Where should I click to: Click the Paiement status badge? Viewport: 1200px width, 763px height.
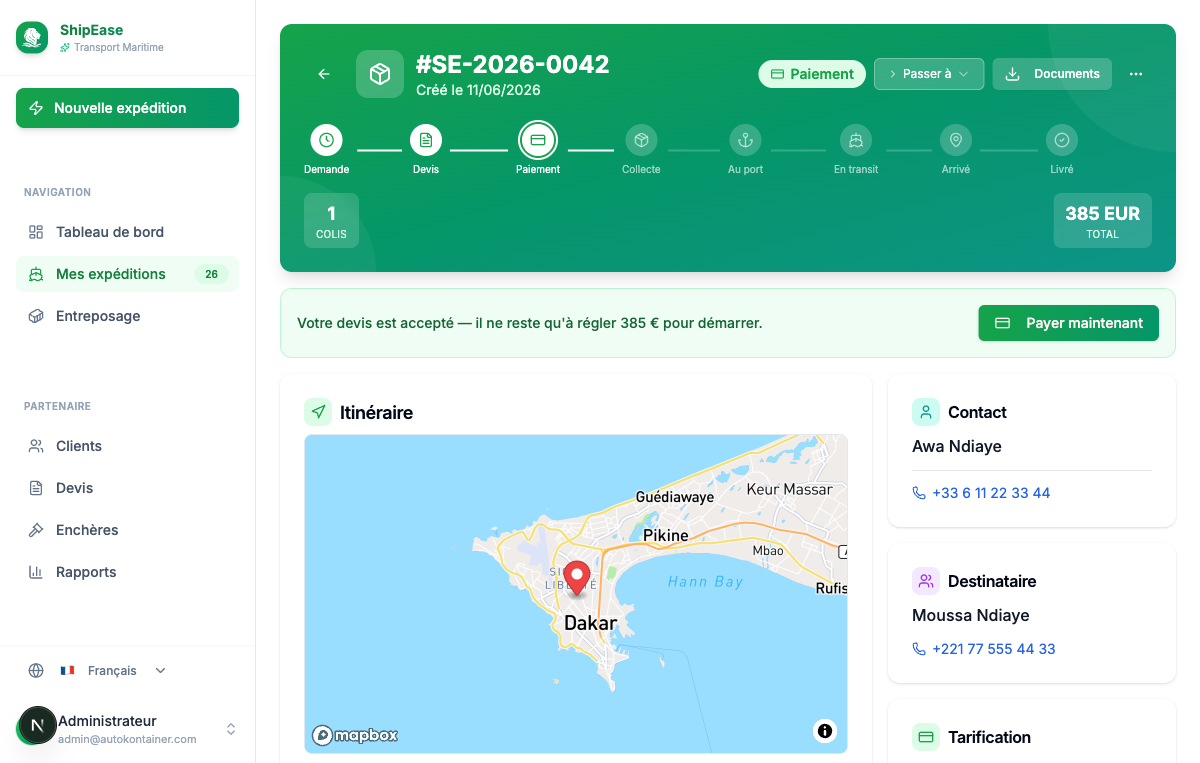pos(812,74)
